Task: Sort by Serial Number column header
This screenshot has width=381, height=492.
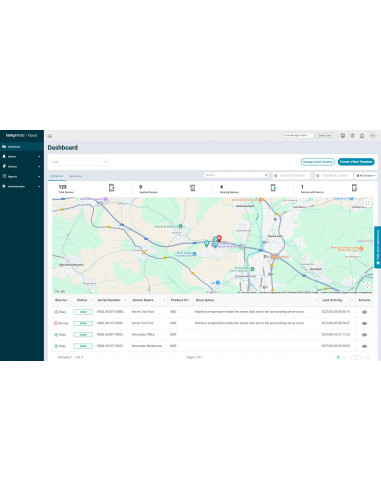Action: 111,300
